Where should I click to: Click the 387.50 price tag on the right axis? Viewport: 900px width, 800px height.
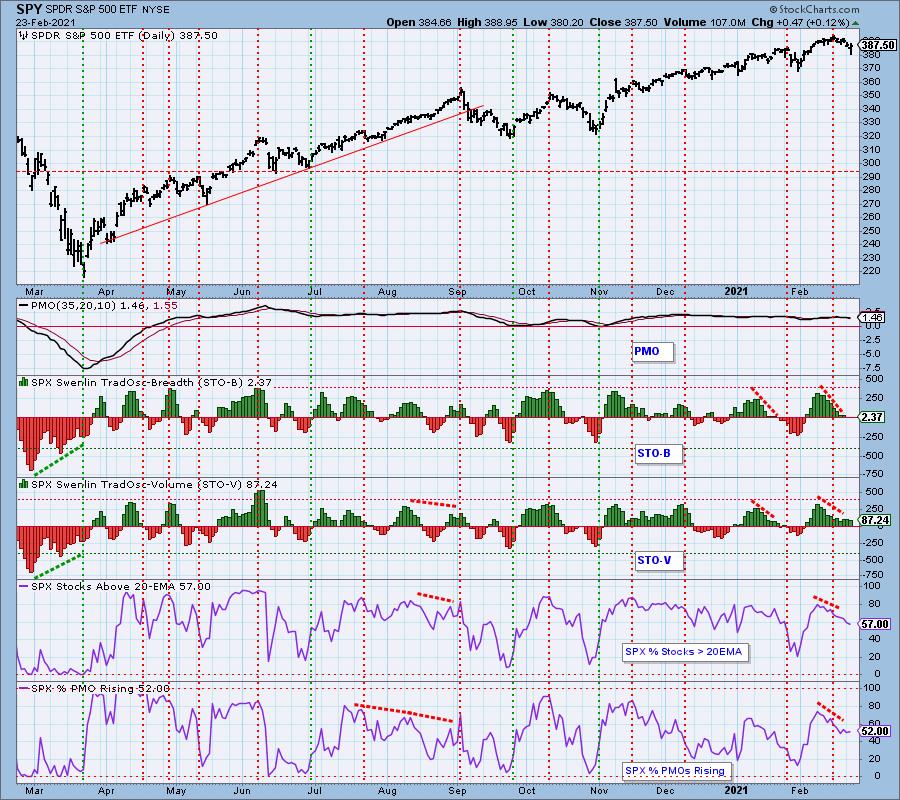pyautogui.click(x=878, y=45)
